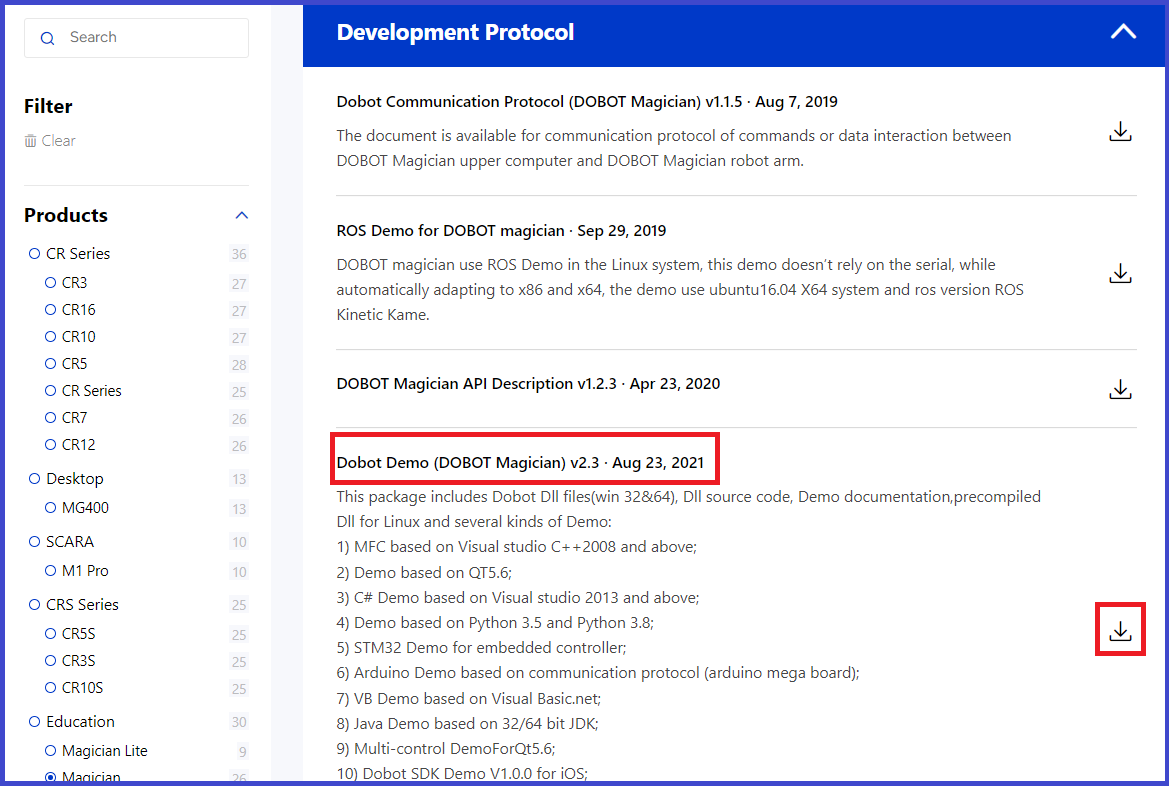Click the trash icon next to Clear

pos(29,140)
